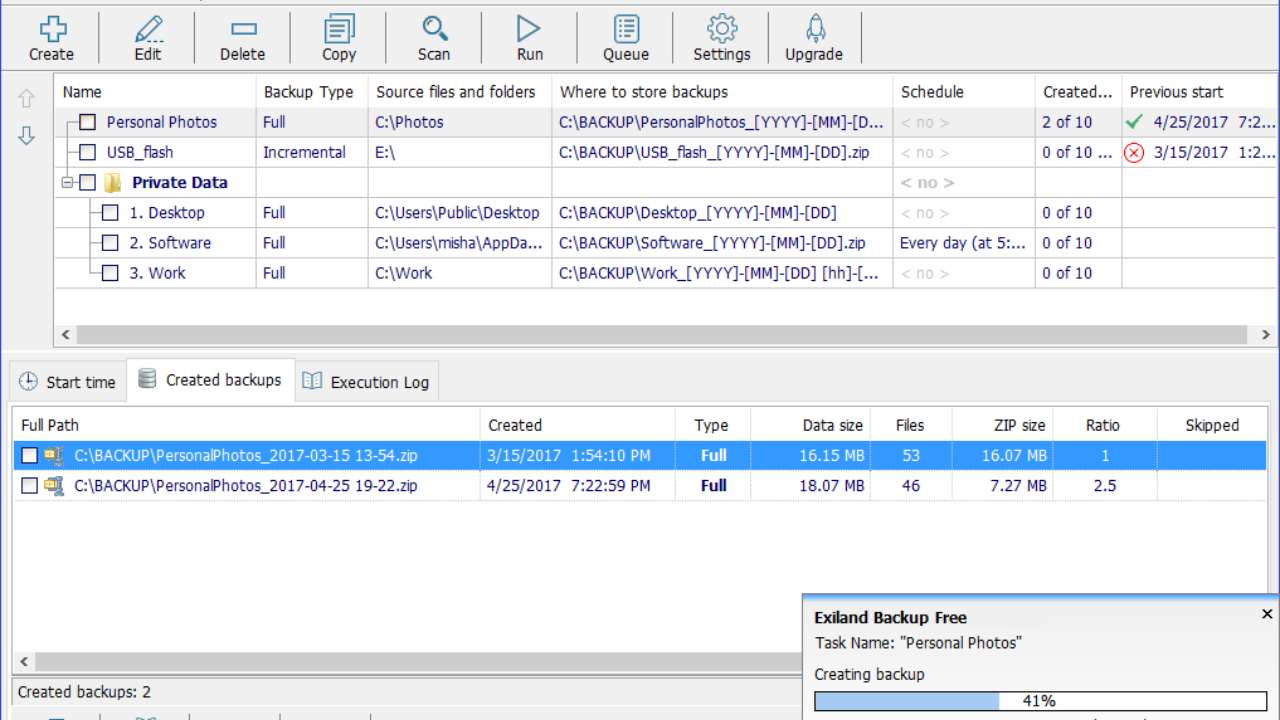Click database icon on Created backups tab
The width and height of the screenshot is (1280, 720).
[147, 379]
